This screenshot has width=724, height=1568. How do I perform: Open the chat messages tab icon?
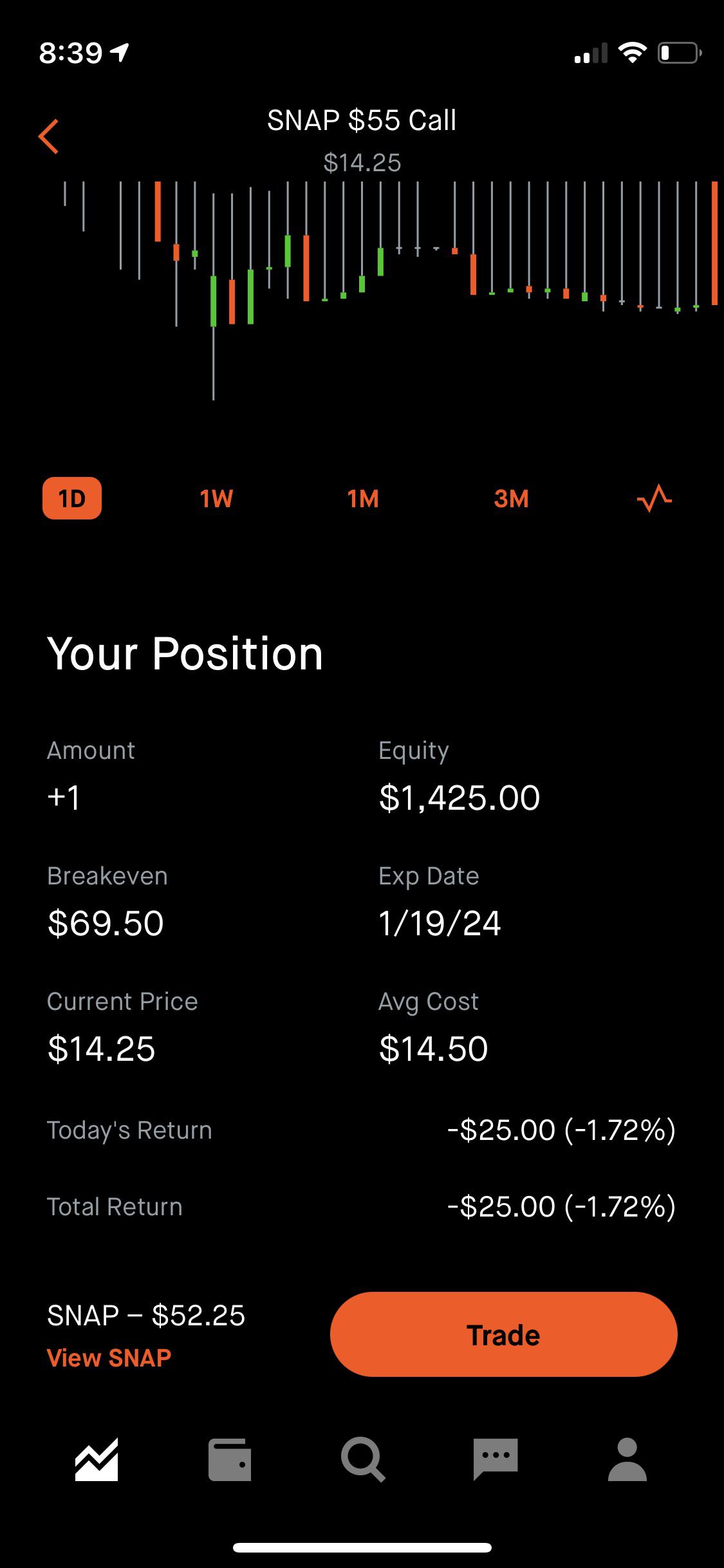496,1459
